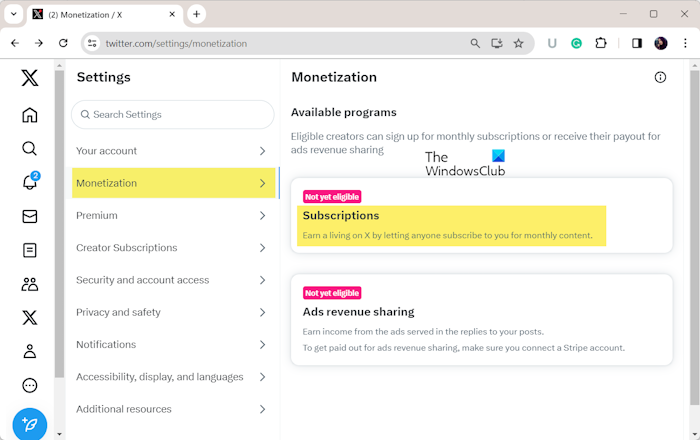700x440 pixels.
Task: Open the Subscriptions program card
Action: (481, 216)
